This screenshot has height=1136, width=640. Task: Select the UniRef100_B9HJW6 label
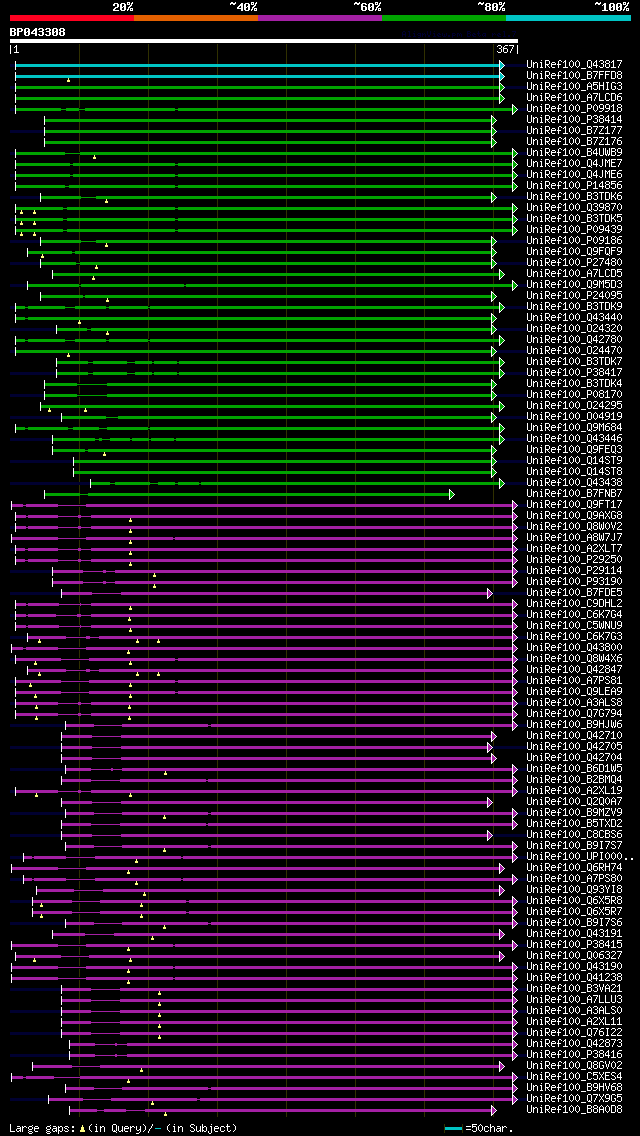click(574, 724)
